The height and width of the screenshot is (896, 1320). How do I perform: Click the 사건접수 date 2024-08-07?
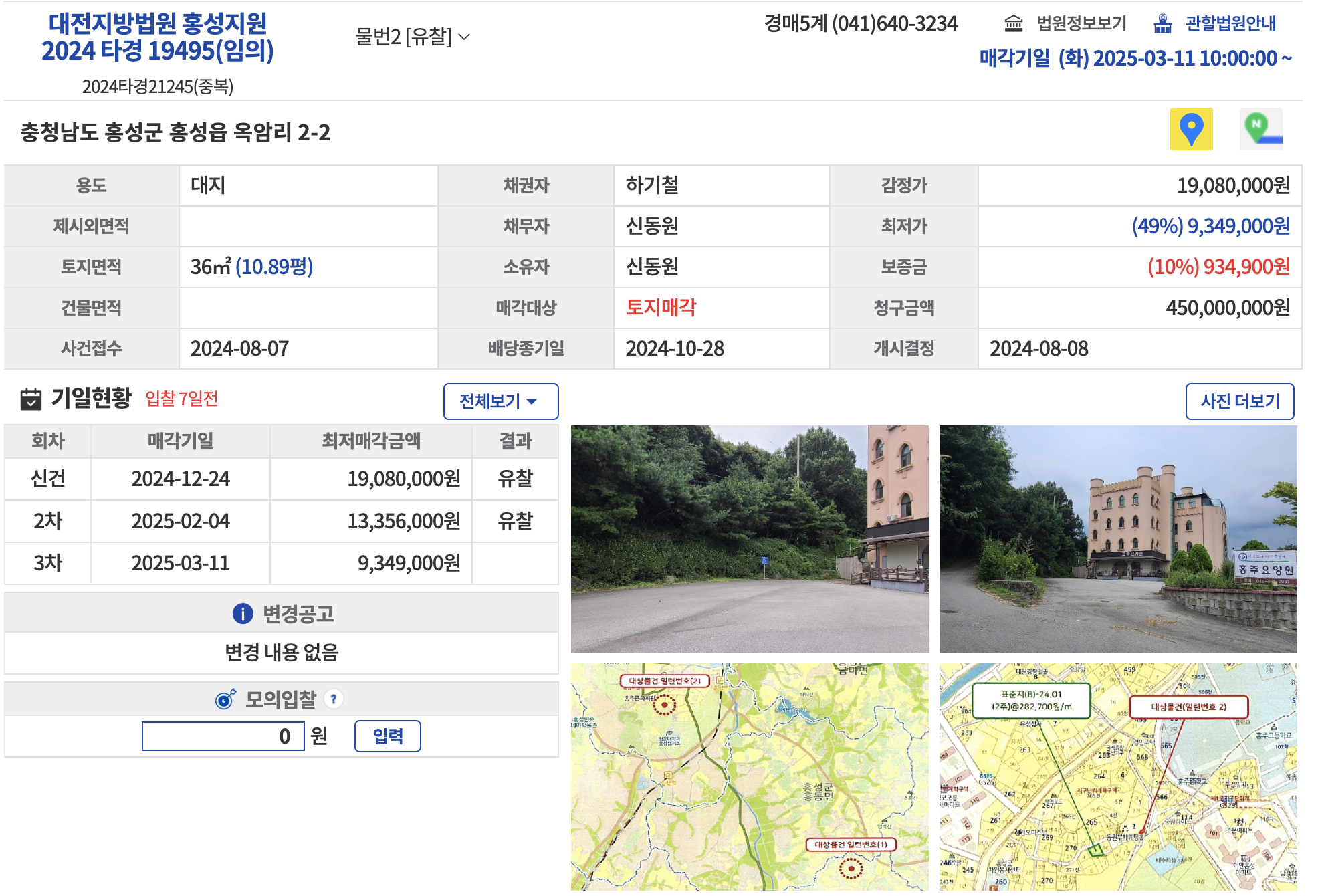pos(239,348)
